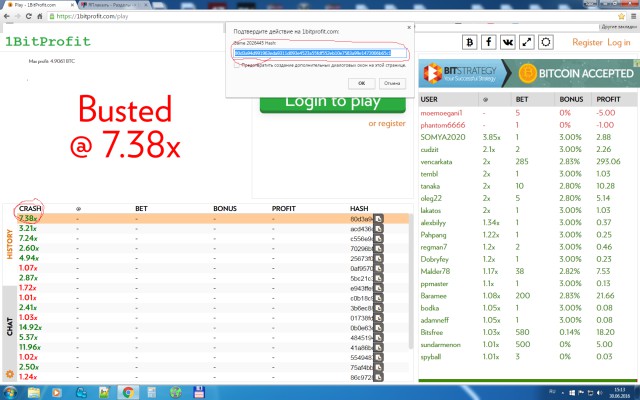Open File Explorer folder on the taskbar

34,393
